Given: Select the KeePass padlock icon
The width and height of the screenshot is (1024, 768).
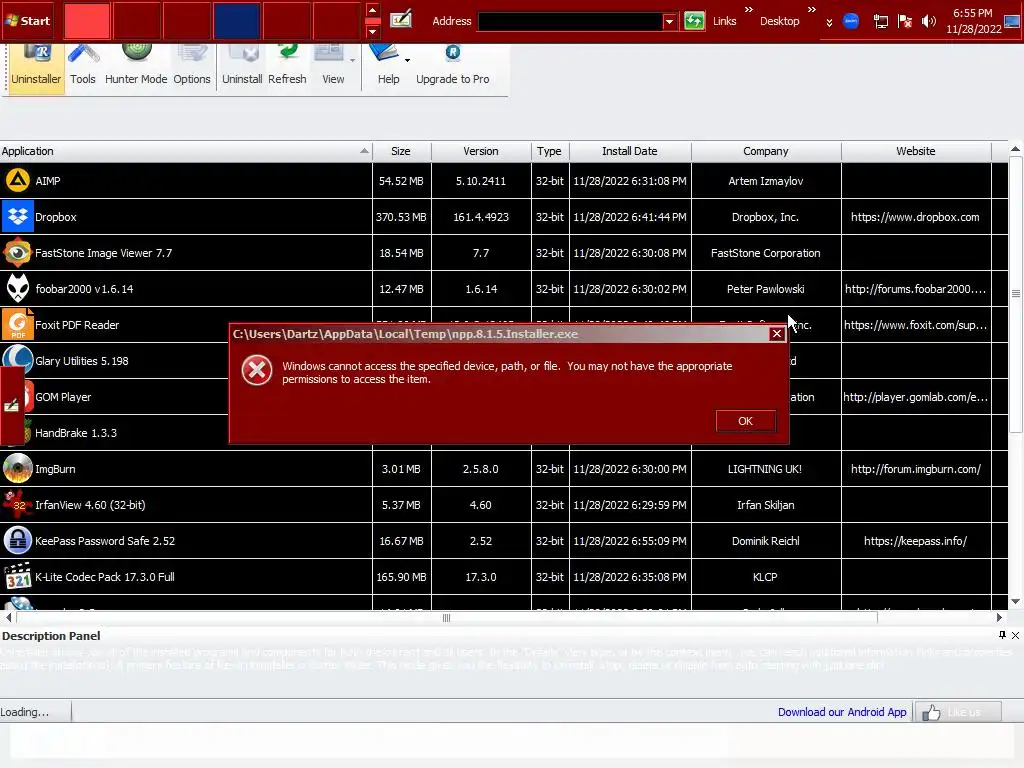Looking at the screenshot, I should click(18, 541).
